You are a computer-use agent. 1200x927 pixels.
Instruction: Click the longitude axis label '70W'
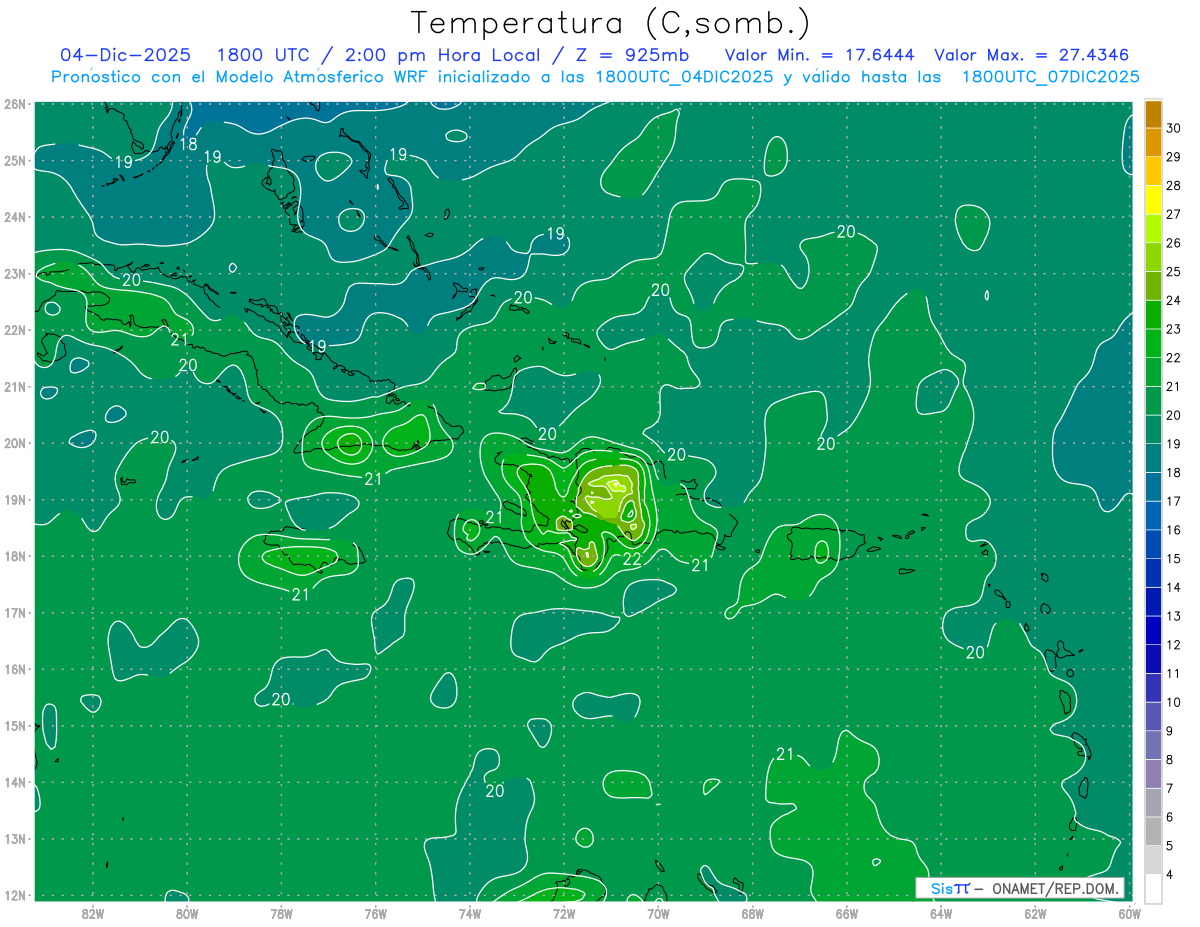[658, 913]
